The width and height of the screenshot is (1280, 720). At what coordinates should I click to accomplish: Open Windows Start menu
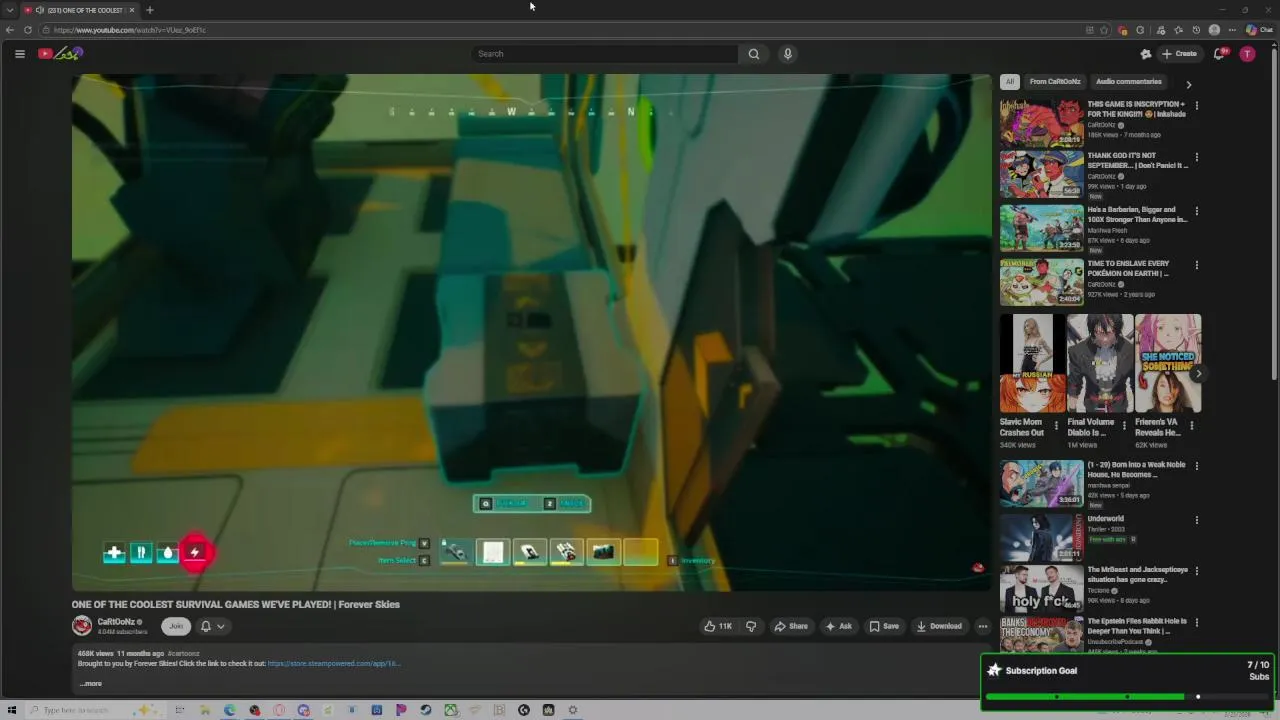coord(12,710)
